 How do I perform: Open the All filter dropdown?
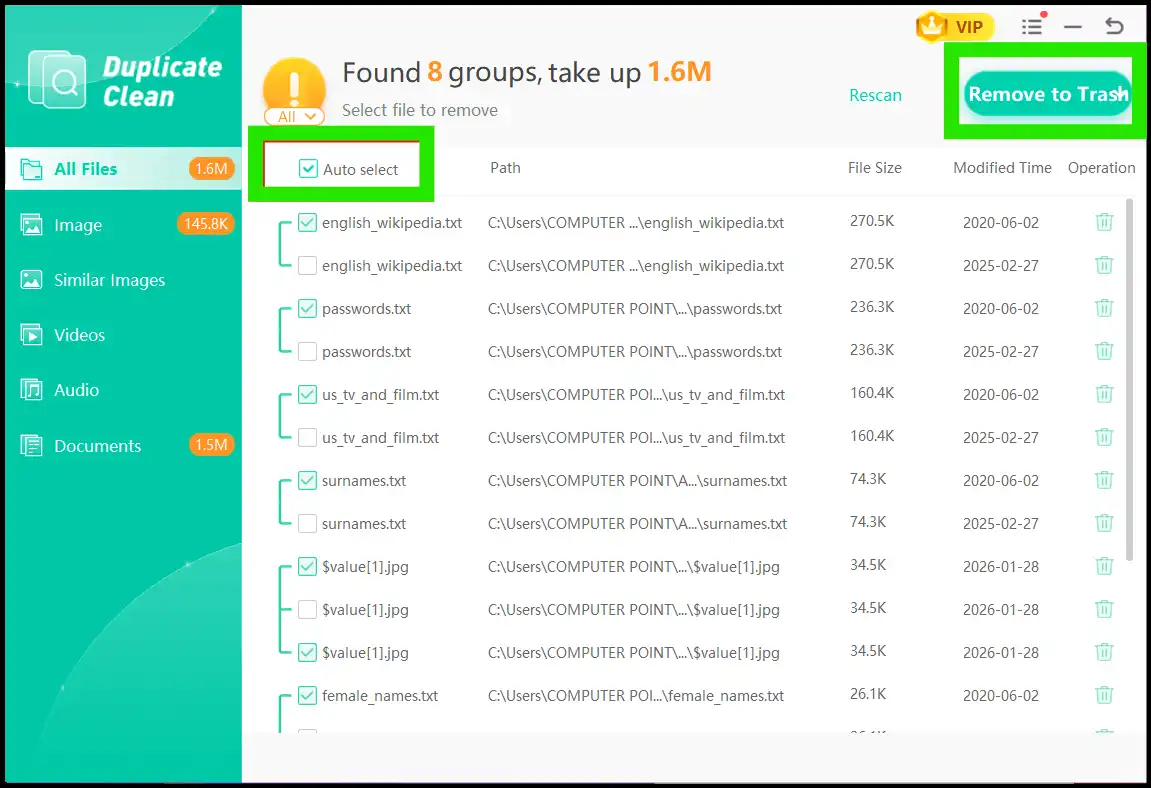(294, 117)
